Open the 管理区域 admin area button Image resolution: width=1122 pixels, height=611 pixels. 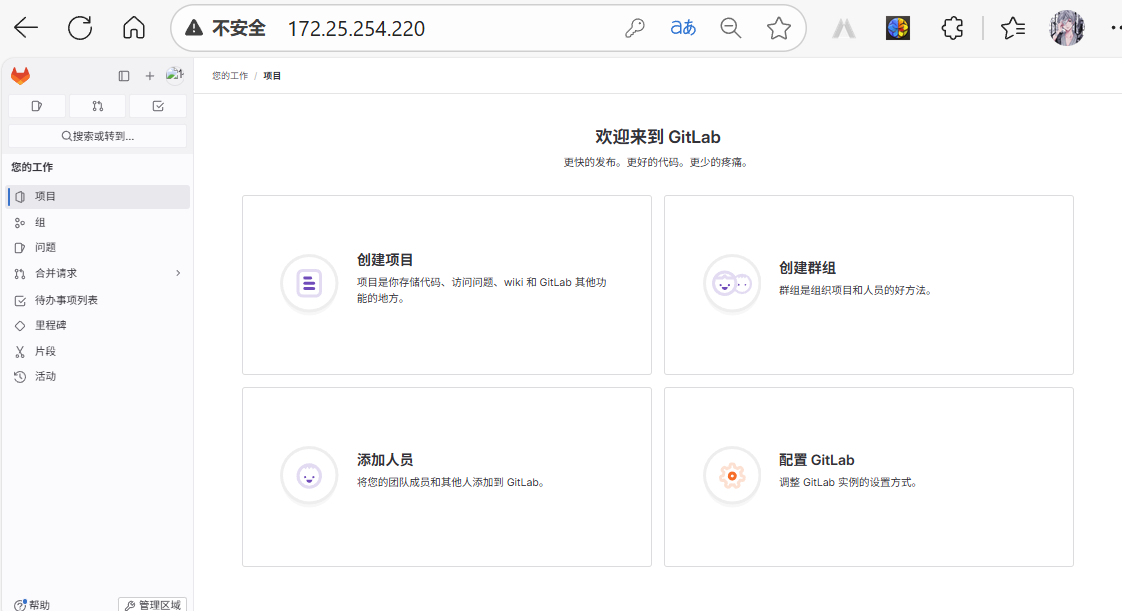[152, 605]
